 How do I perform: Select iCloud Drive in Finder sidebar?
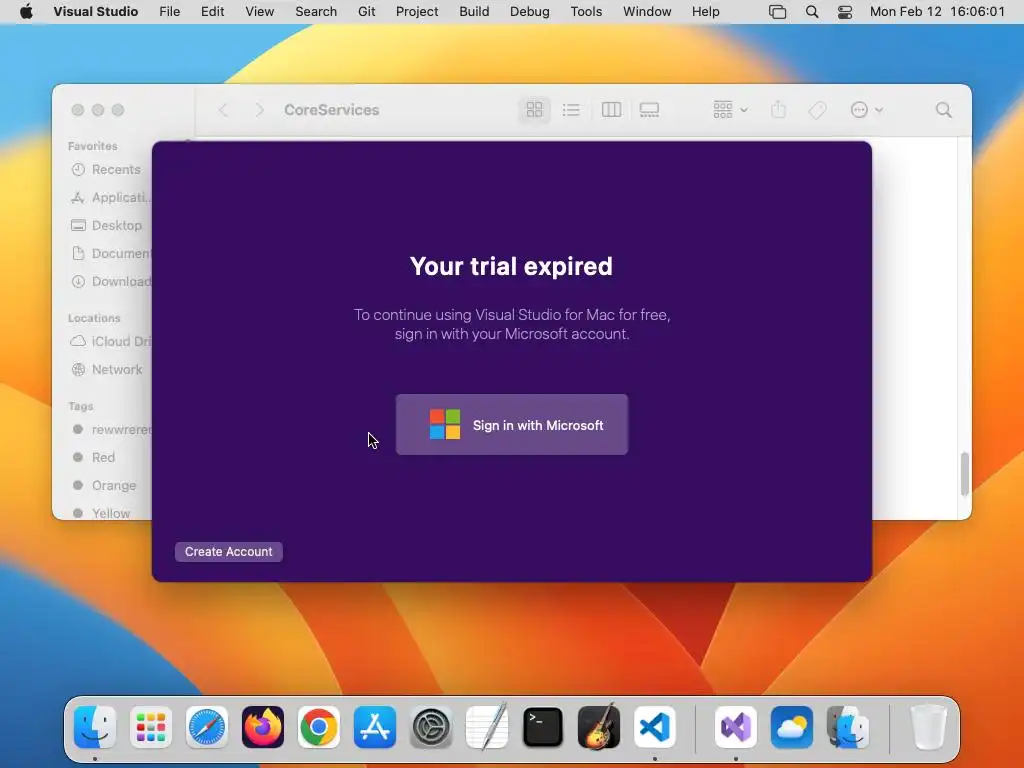[110, 341]
